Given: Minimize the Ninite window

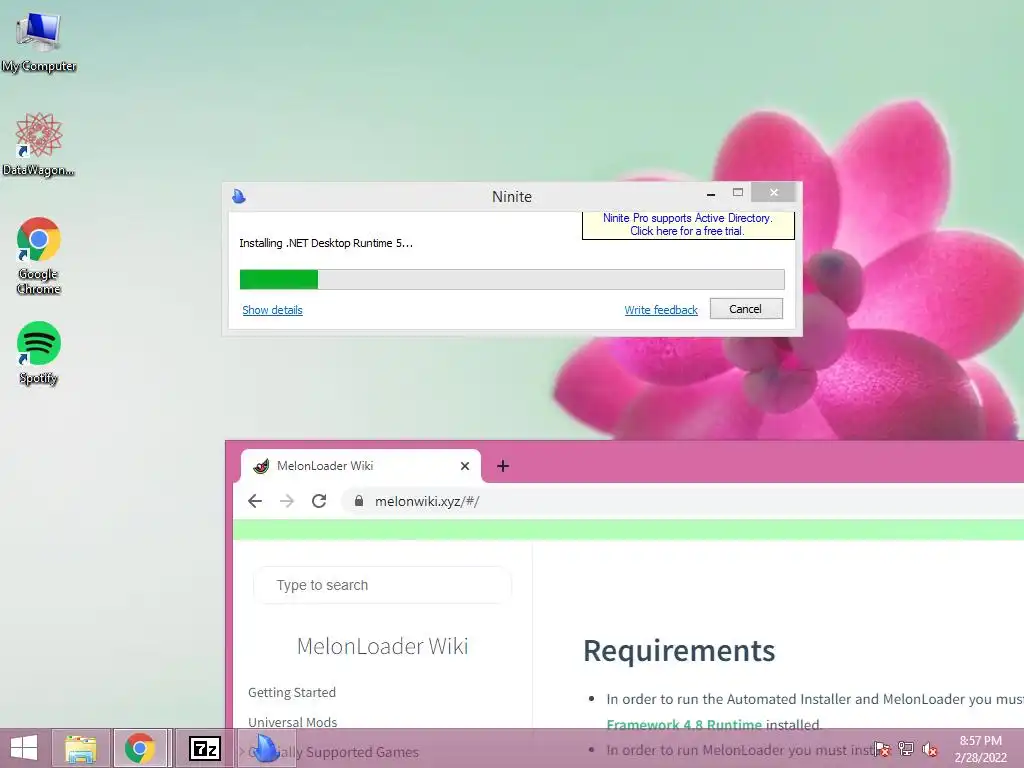Looking at the screenshot, I should pyautogui.click(x=711, y=193).
